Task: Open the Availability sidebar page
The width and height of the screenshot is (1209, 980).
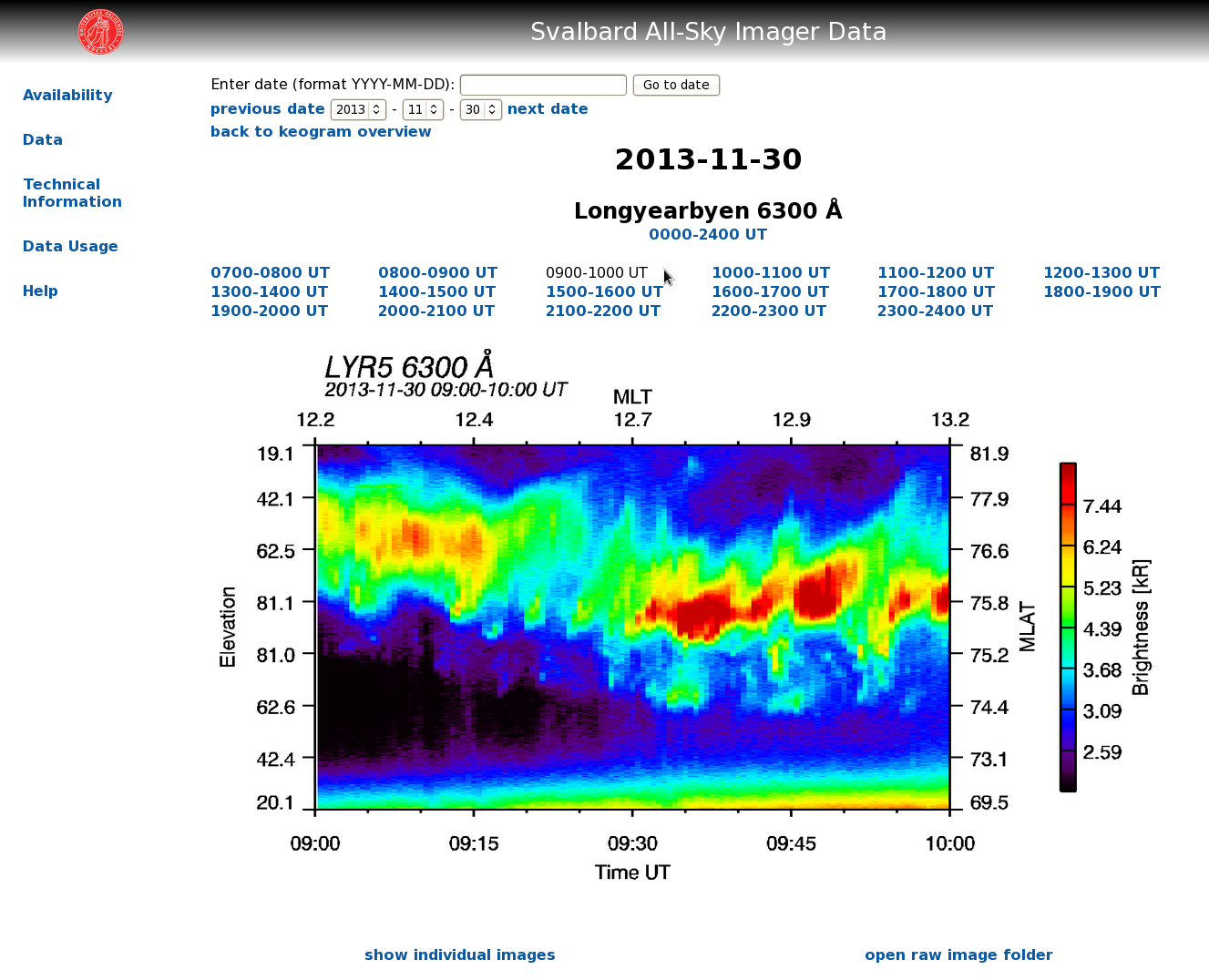Action: [67, 95]
